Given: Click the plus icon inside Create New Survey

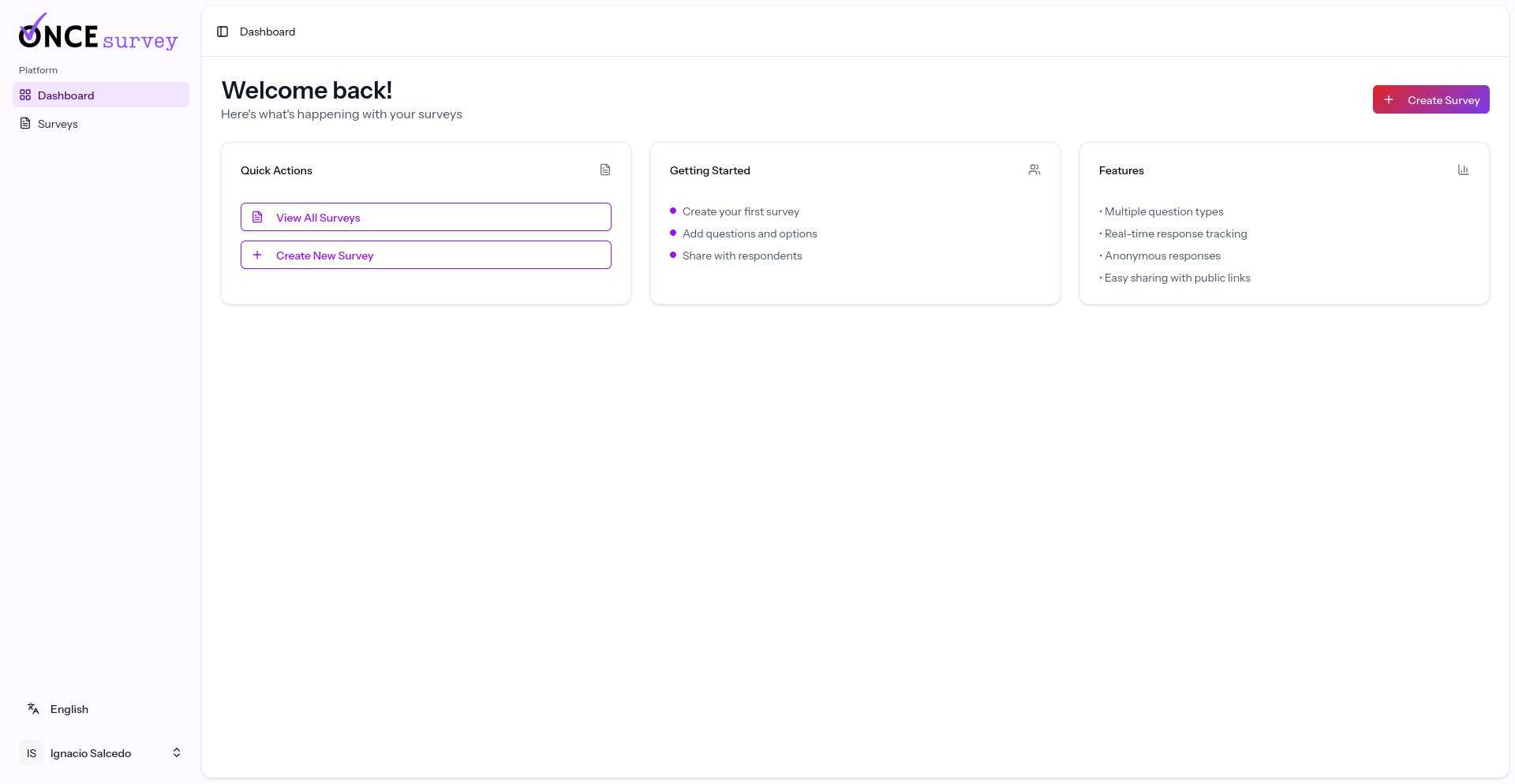Looking at the screenshot, I should click(x=256, y=254).
